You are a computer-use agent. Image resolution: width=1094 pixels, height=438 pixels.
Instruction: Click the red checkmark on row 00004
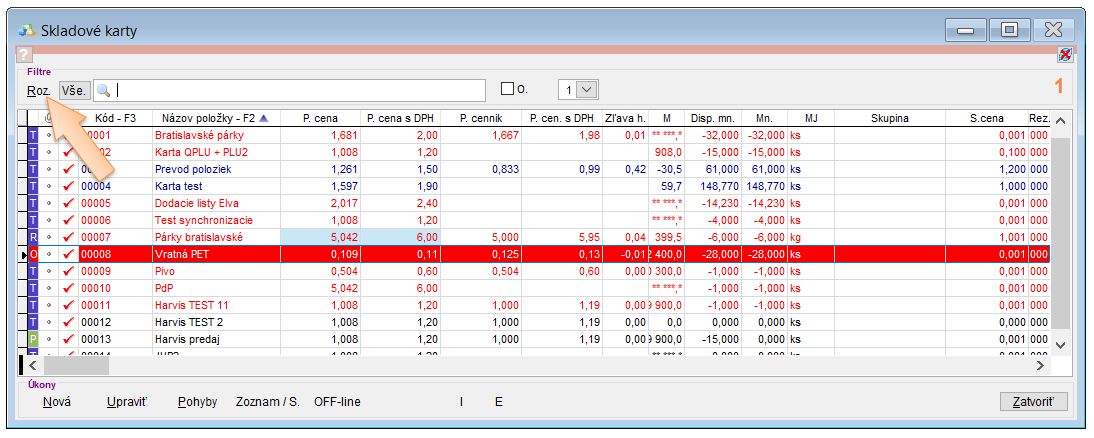[68, 186]
